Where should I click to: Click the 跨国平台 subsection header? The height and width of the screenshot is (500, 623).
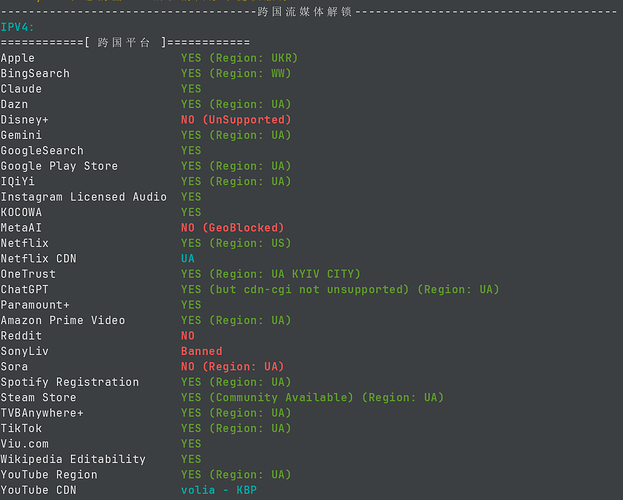[124, 43]
